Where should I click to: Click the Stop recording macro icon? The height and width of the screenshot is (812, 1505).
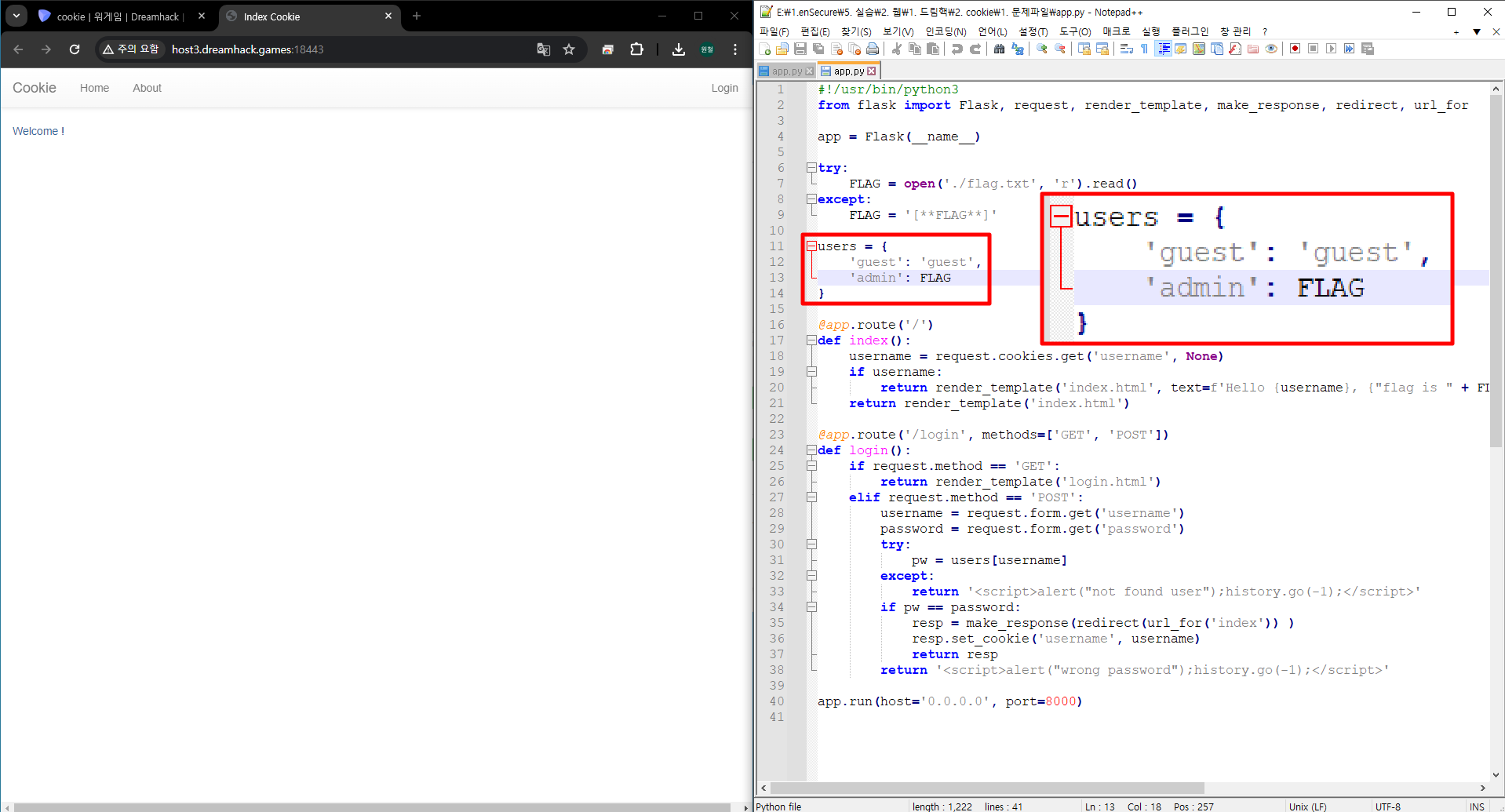(1313, 49)
